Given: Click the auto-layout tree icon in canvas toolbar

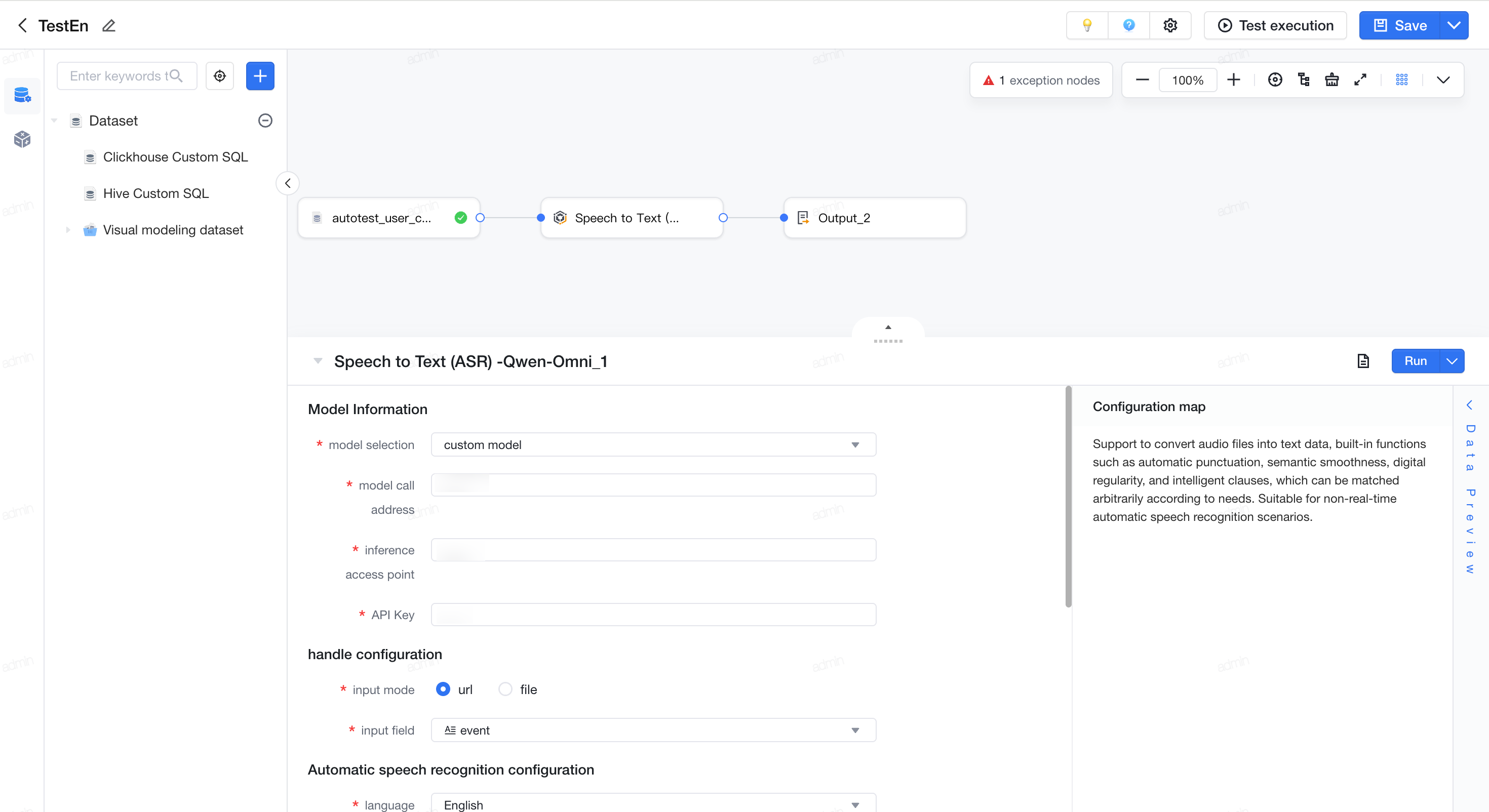Looking at the screenshot, I should click(x=1304, y=80).
